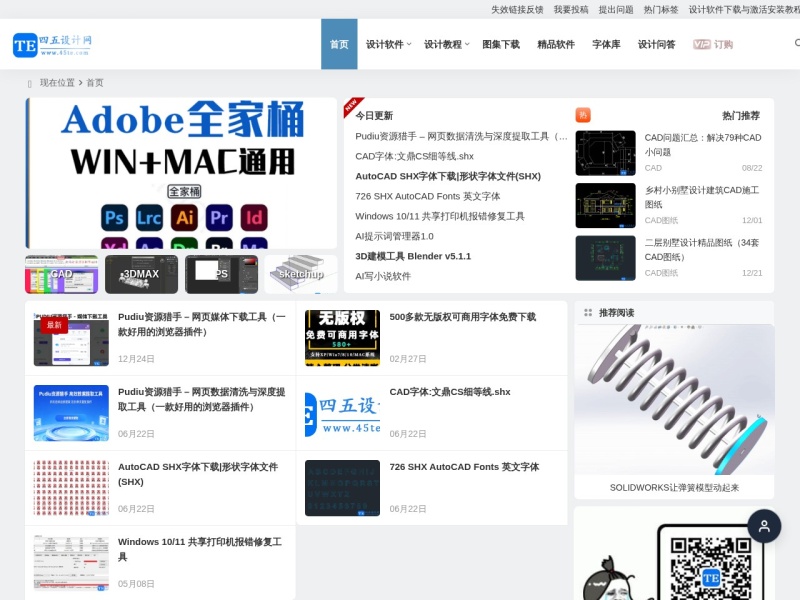Click the Ps icon in Adobe banner

pyautogui.click(x=114, y=218)
